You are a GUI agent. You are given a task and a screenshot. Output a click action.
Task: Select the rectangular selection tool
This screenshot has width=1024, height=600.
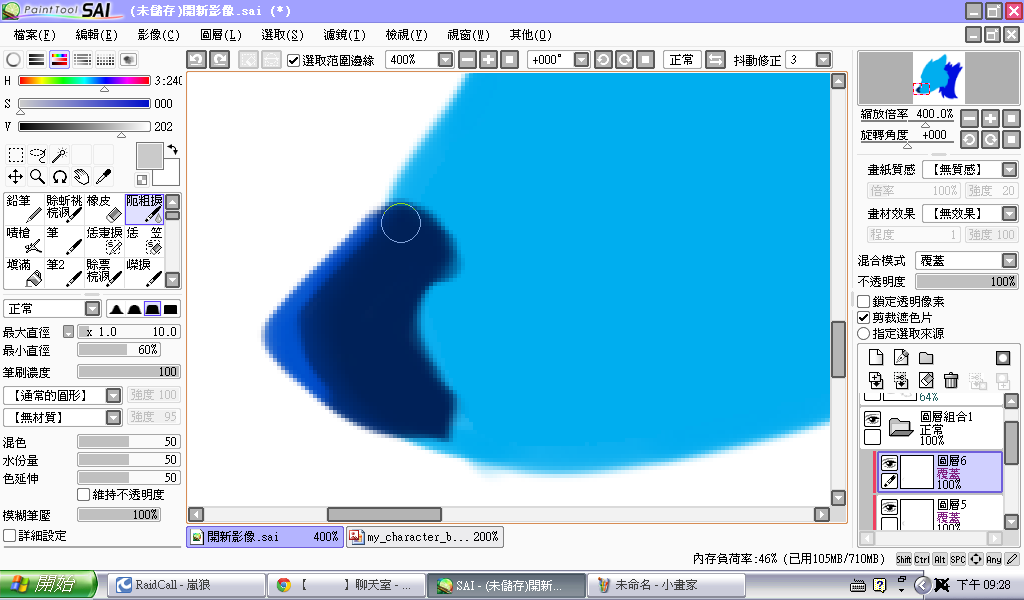[x=16, y=155]
